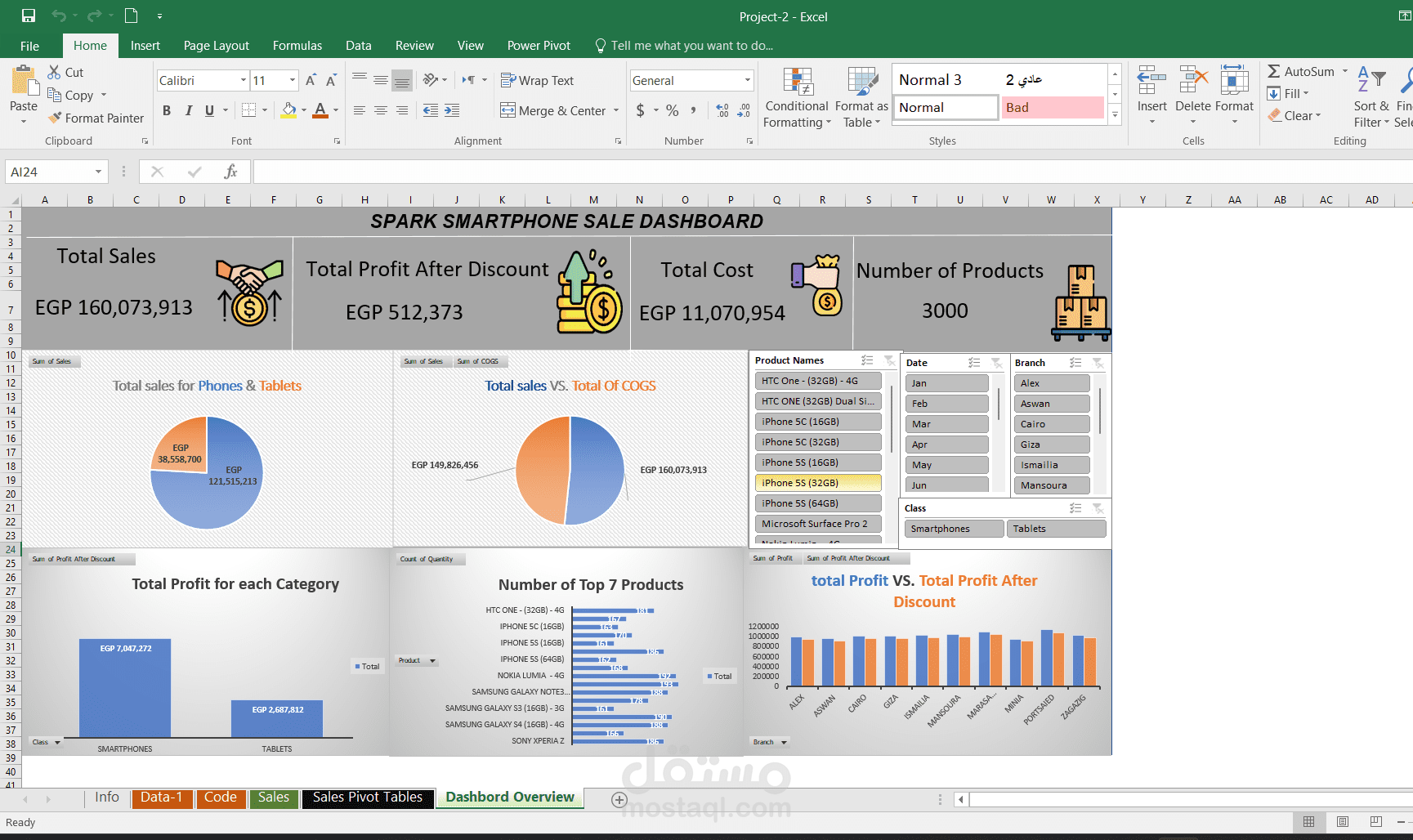Toggle the Smartphones class slicer item
This screenshot has height=840, width=1413.
[x=954, y=529]
